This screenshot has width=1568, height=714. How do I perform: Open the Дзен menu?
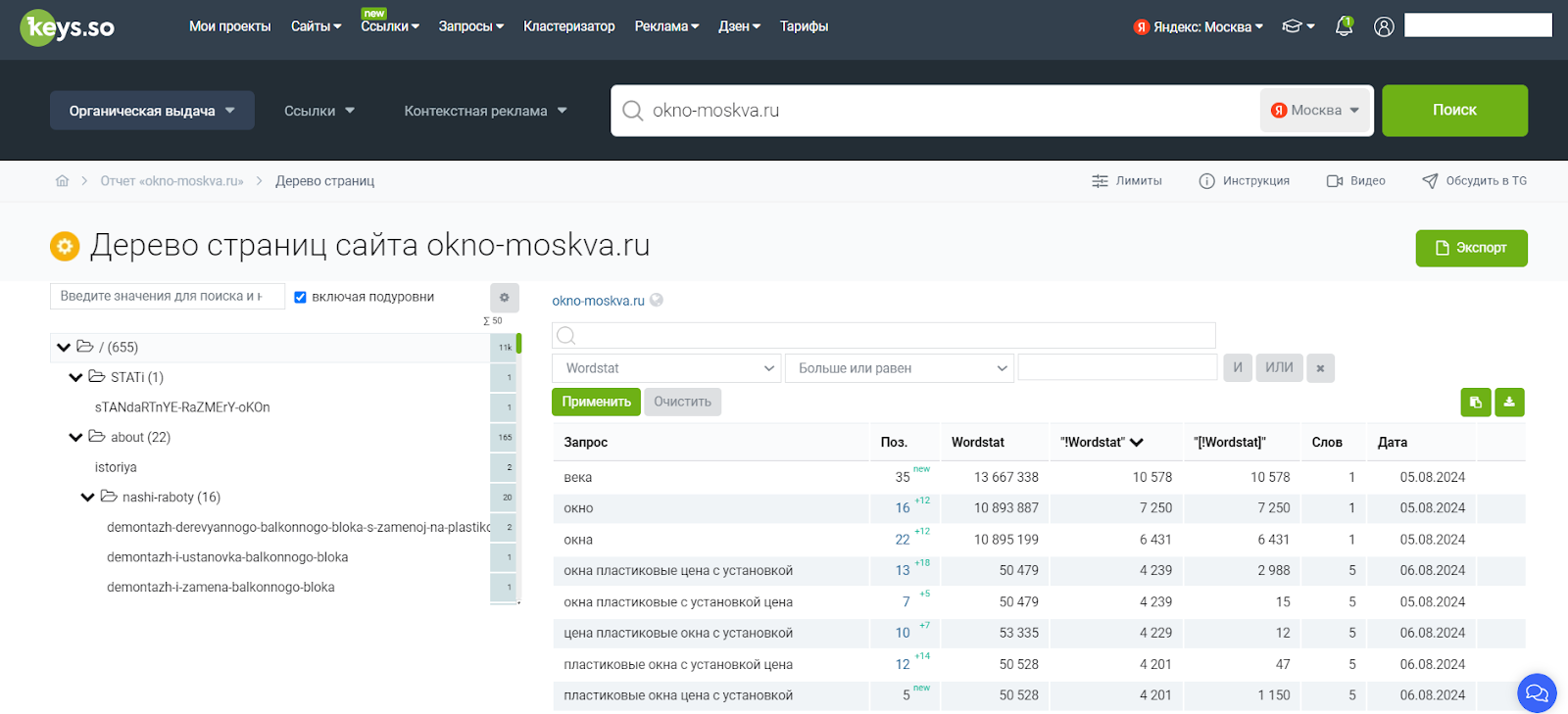pos(739,26)
